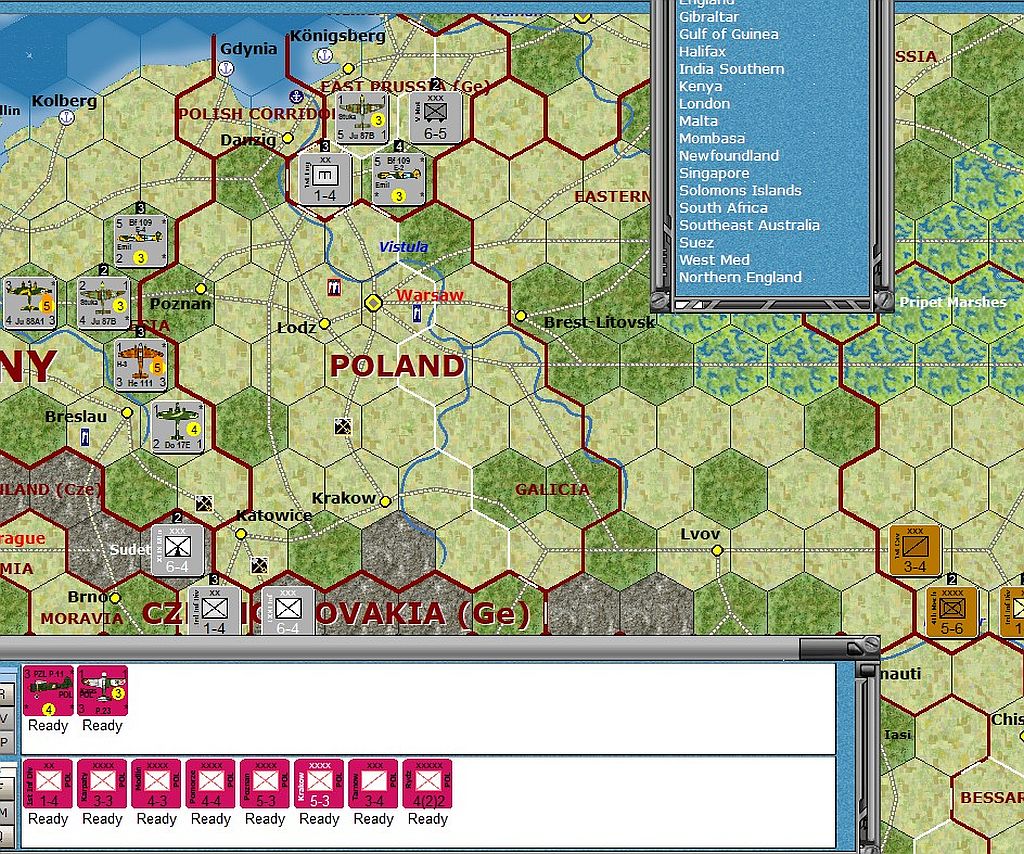Select Mombasa in the location list

[x=712, y=138]
